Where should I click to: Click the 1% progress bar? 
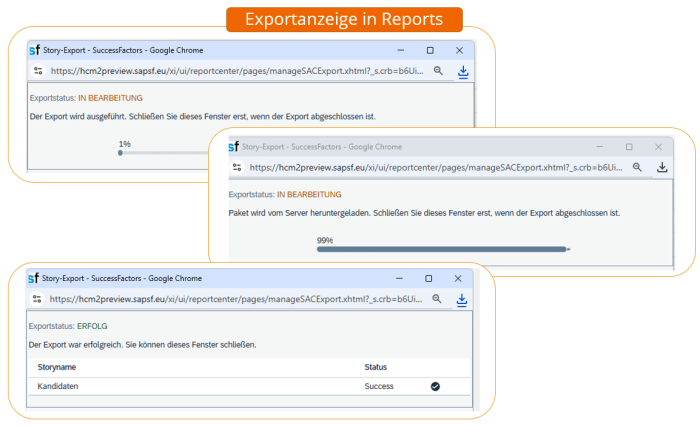coord(163,153)
